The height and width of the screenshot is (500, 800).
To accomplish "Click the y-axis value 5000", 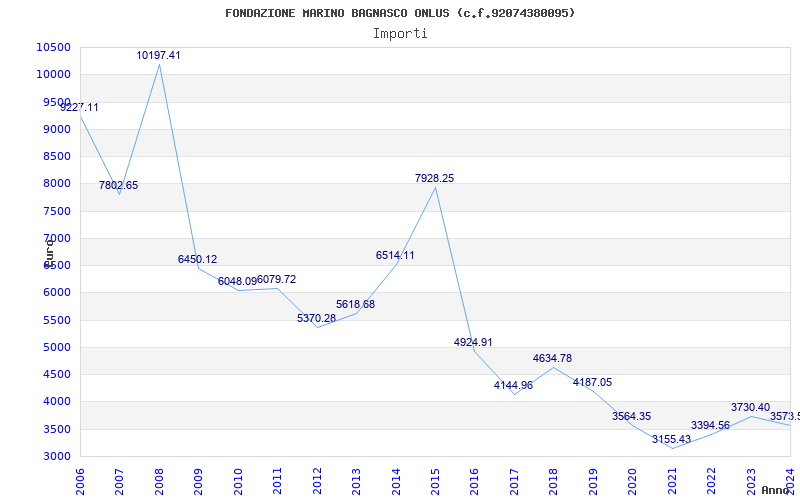I will [56, 347].
